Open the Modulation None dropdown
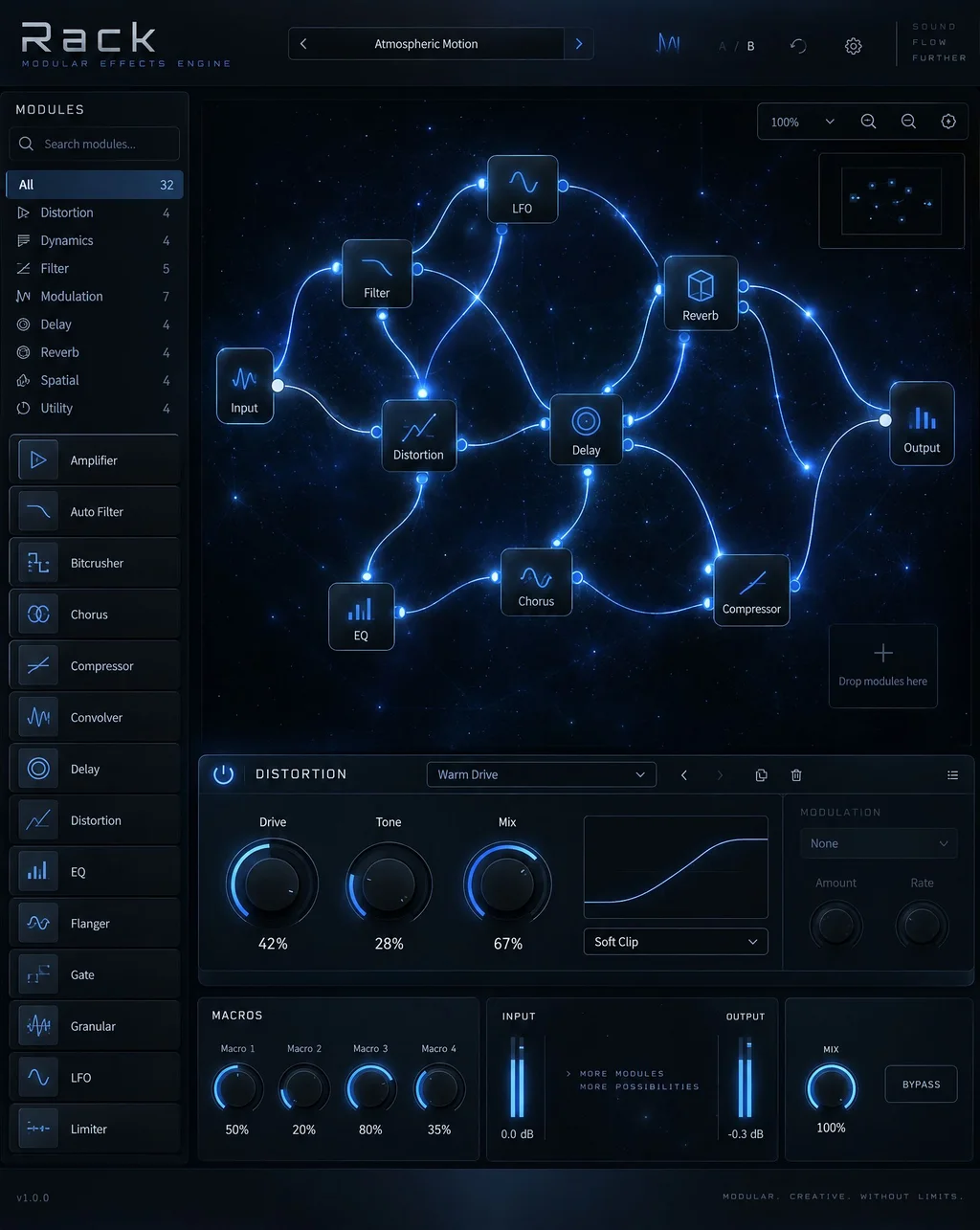The image size is (980, 1230). point(879,843)
